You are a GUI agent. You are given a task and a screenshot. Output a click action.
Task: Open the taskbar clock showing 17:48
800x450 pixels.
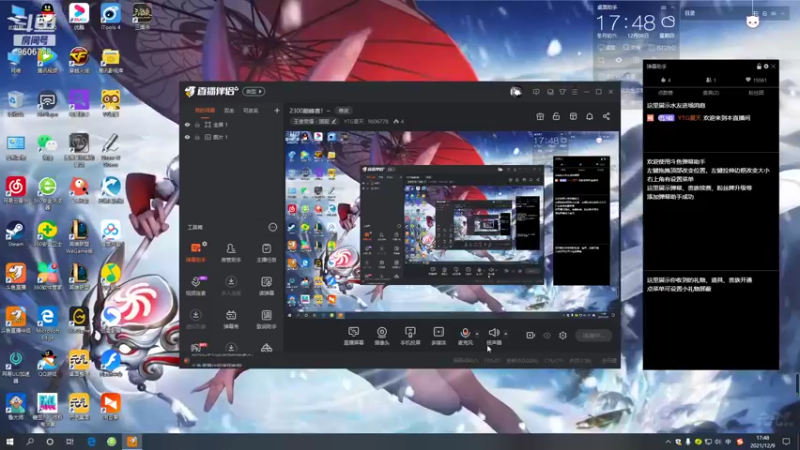click(762, 441)
